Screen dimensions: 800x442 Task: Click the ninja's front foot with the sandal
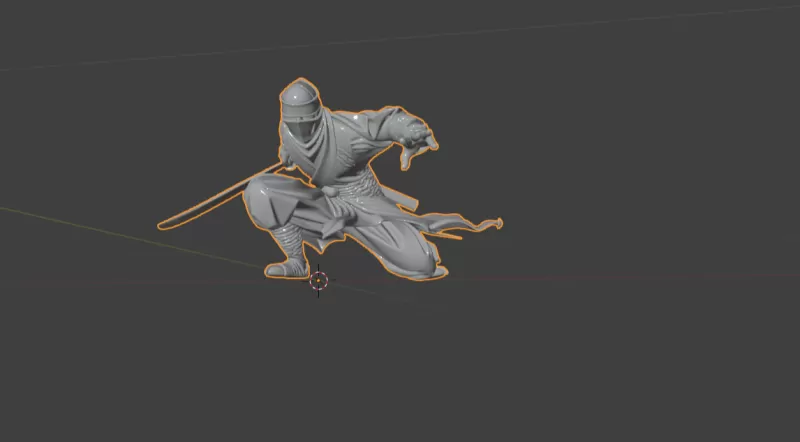284,268
